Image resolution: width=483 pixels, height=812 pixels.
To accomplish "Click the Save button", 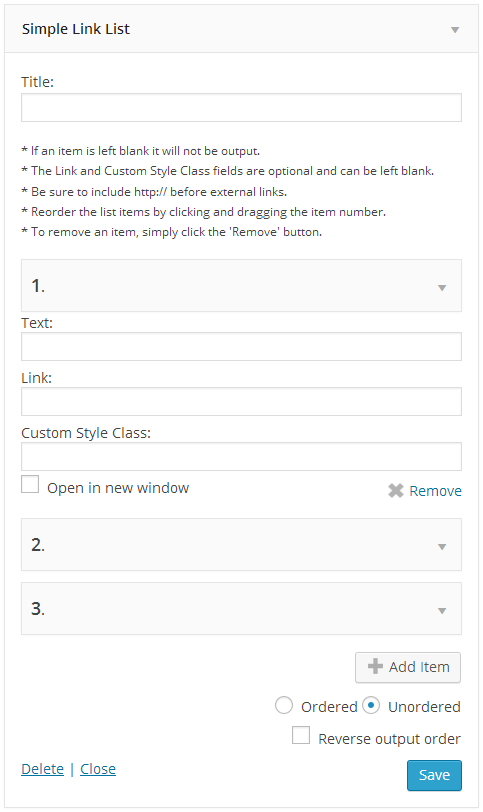I will point(434,775).
